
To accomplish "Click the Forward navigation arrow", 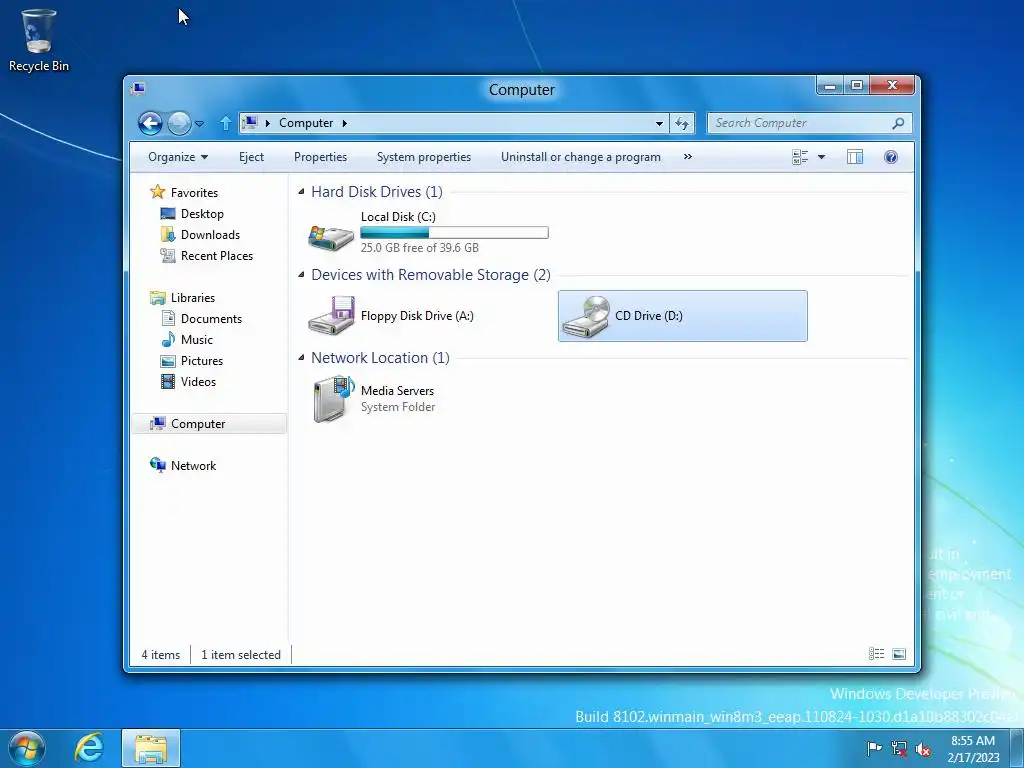I will [179, 123].
